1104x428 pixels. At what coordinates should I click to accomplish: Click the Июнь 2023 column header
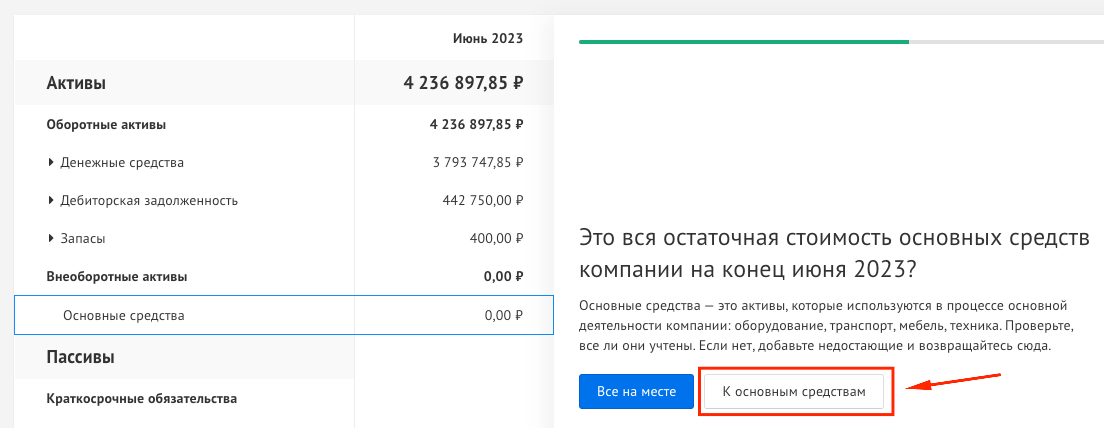(x=488, y=38)
